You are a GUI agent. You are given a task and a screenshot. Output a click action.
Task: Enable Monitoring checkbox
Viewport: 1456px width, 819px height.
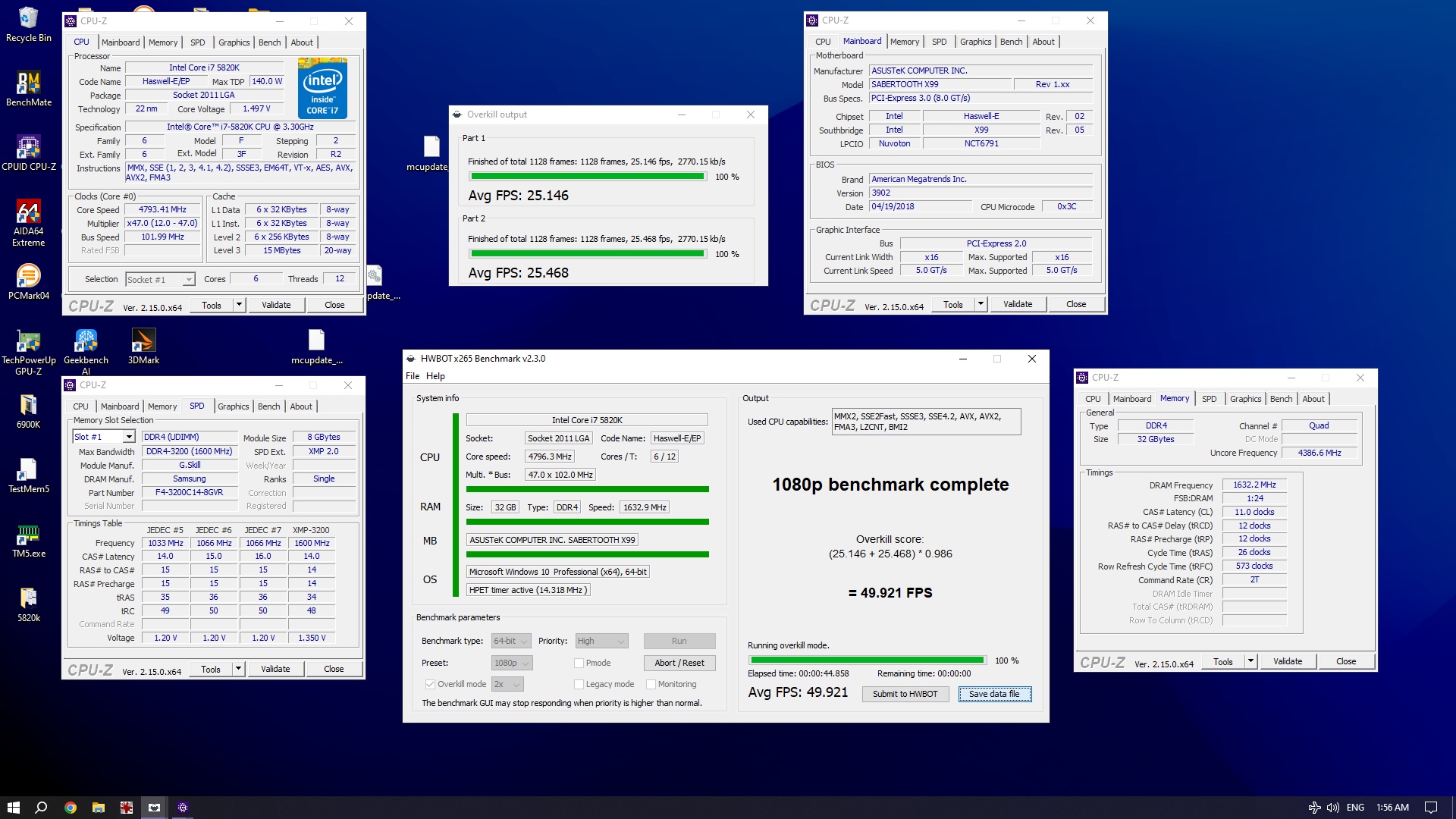tap(651, 684)
